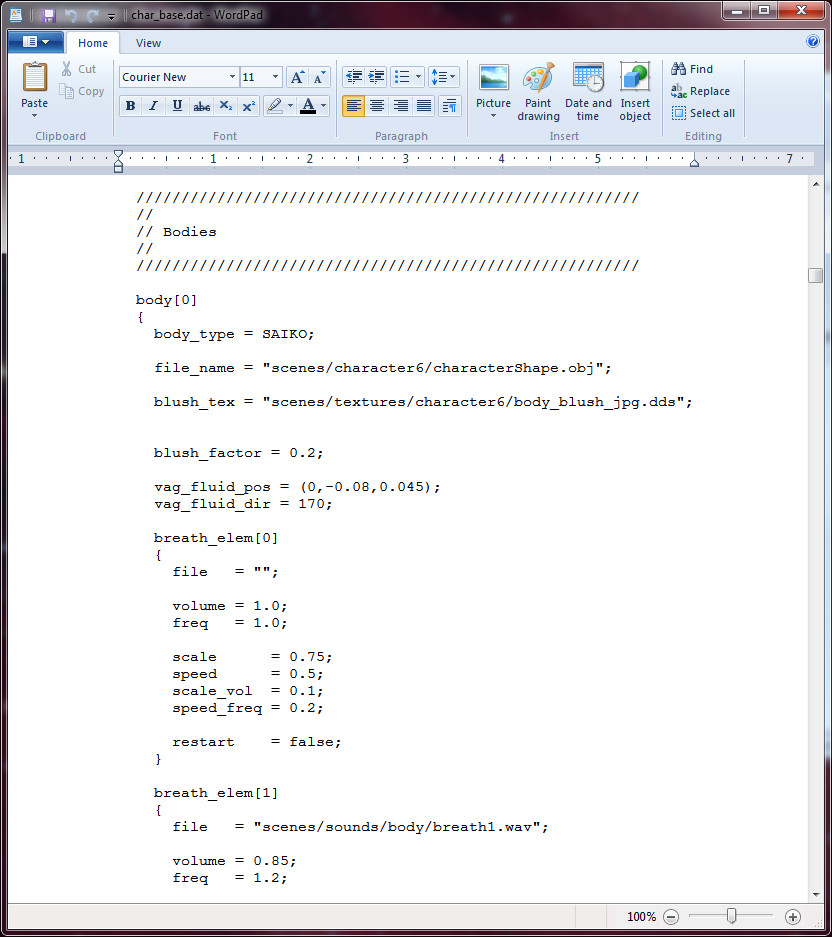Screen dimensions: 832x937
Task: Align text right
Action: pyautogui.click(x=400, y=106)
